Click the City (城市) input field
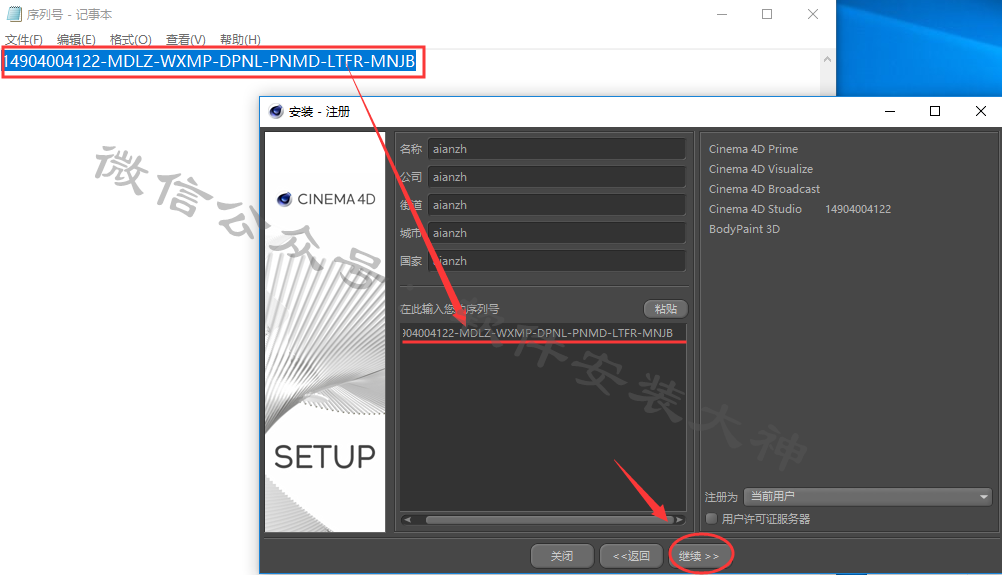Viewport: 1002px width, 575px height. (557, 233)
